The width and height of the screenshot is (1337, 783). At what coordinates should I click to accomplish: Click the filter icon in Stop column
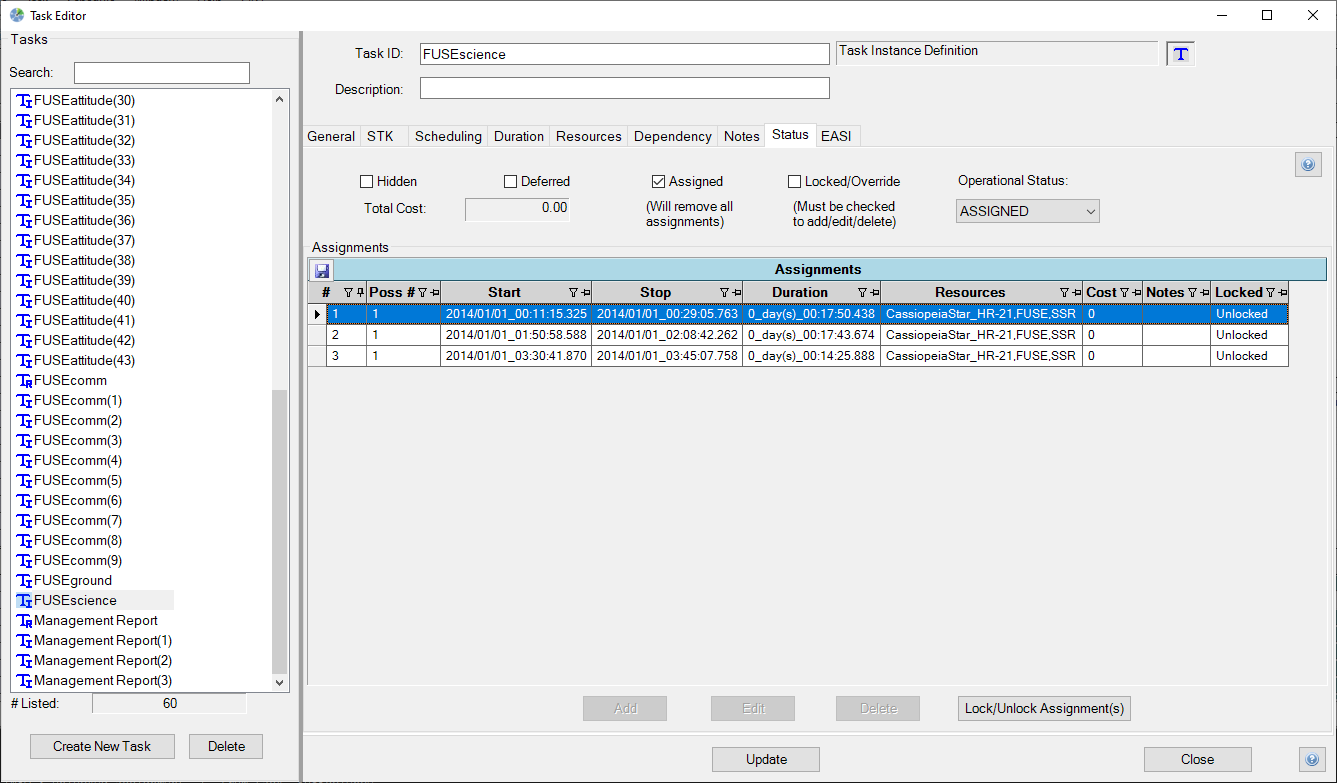pyautogui.click(x=724, y=293)
